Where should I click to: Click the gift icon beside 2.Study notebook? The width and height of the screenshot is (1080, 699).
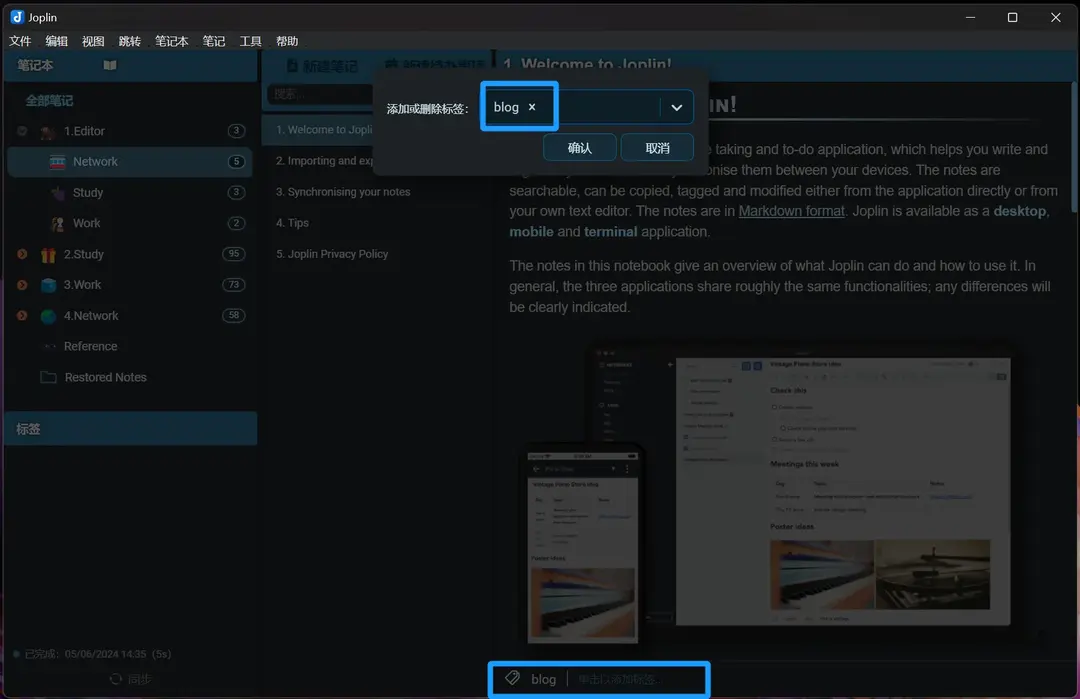pos(47,254)
